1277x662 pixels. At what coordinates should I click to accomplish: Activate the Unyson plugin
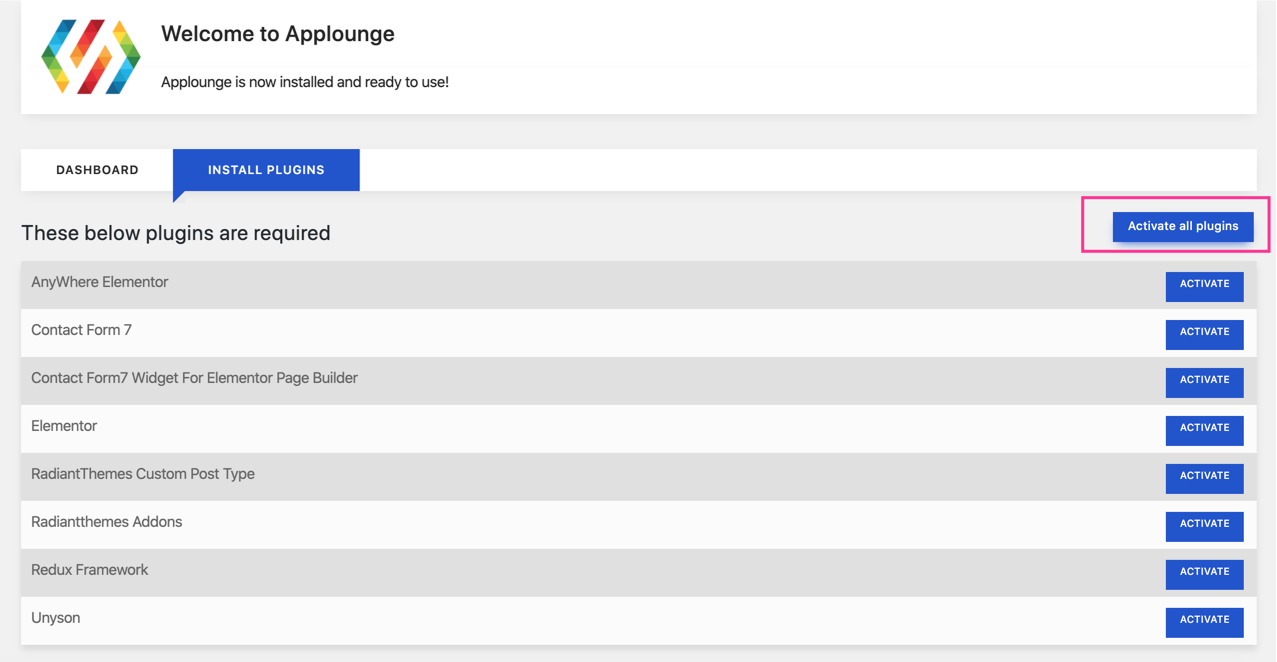[x=1204, y=621]
